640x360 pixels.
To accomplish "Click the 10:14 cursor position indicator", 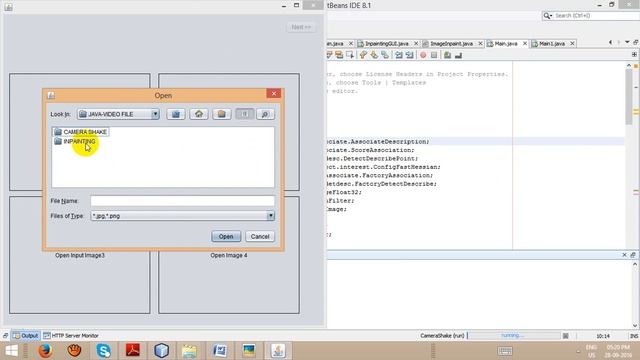I will [x=603, y=336].
